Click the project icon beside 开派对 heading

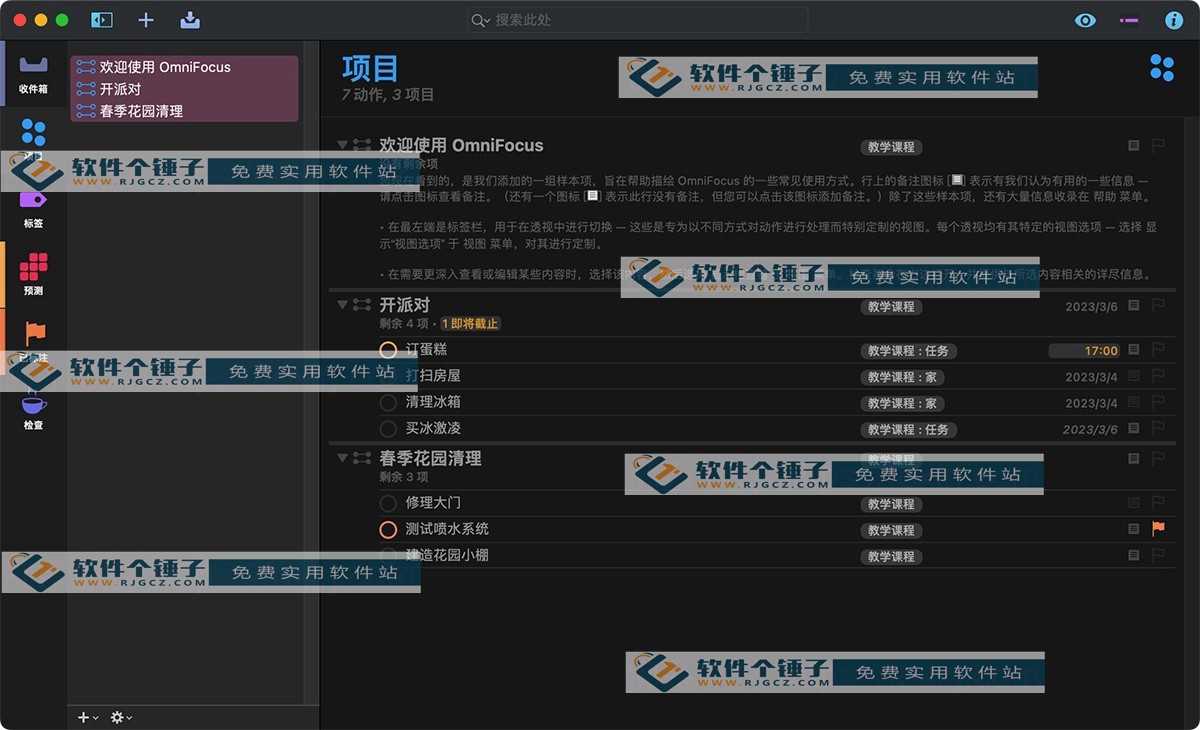362,305
